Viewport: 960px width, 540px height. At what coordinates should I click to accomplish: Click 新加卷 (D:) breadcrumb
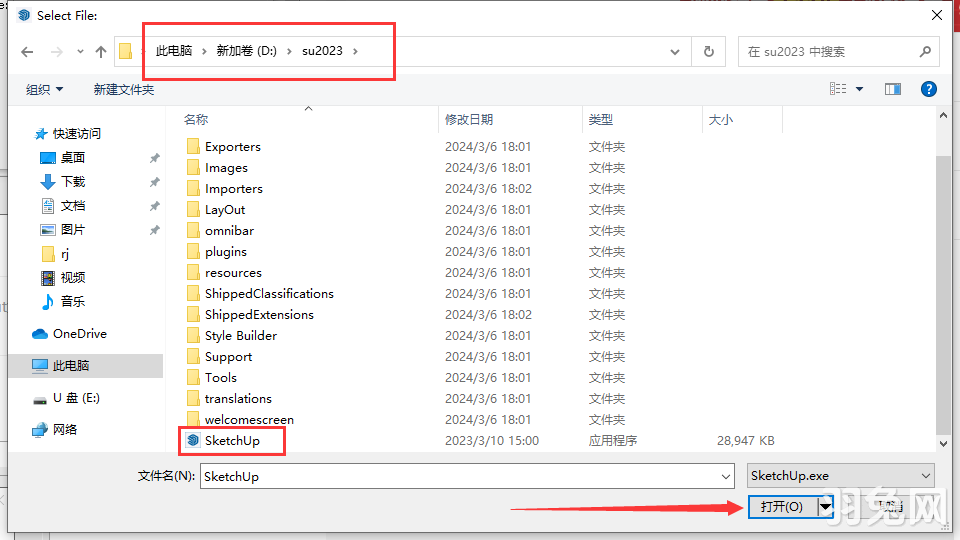click(x=247, y=51)
